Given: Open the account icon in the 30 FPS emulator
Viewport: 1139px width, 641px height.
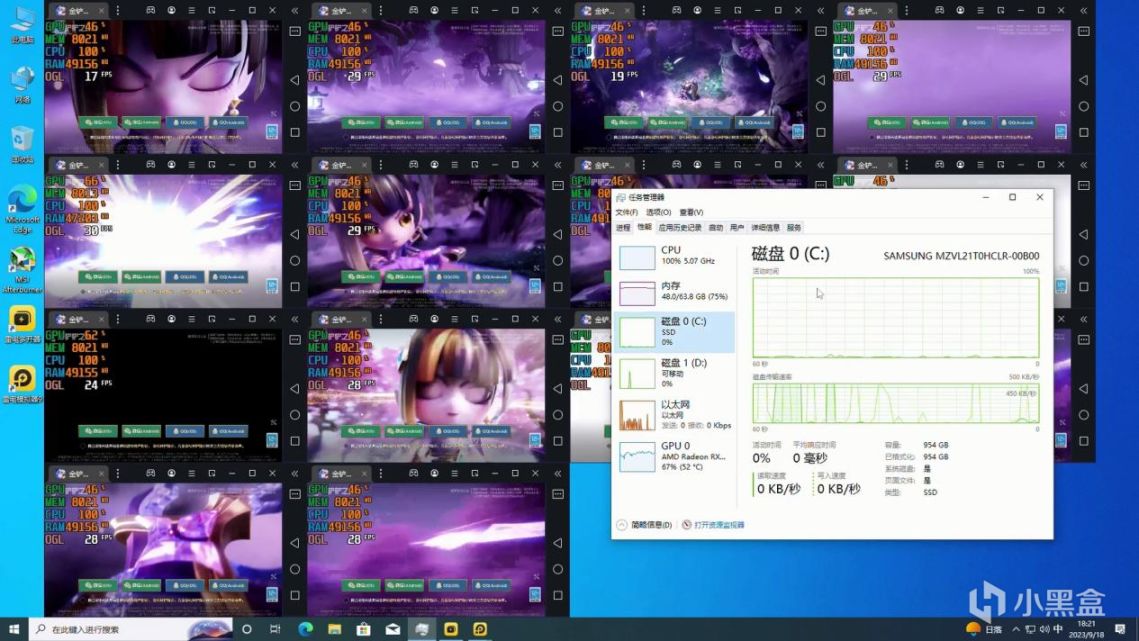Looking at the screenshot, I should [x=171, y=165].
